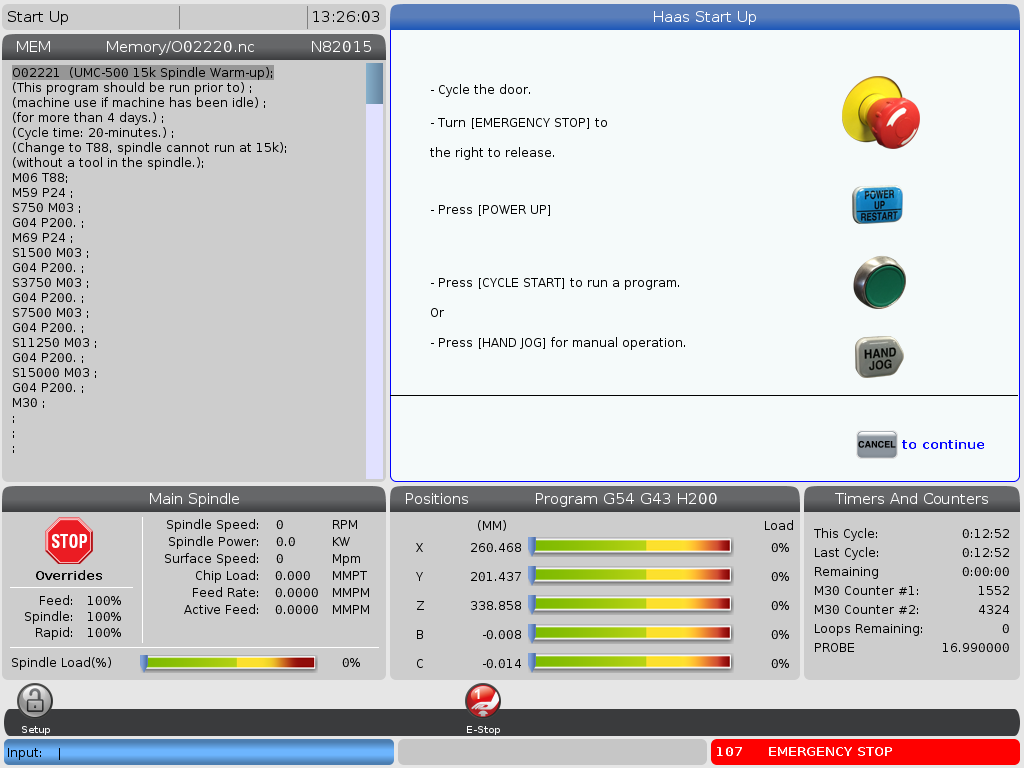Select the M59 P24 line
Screen dimensions: 1024x768
42,193
